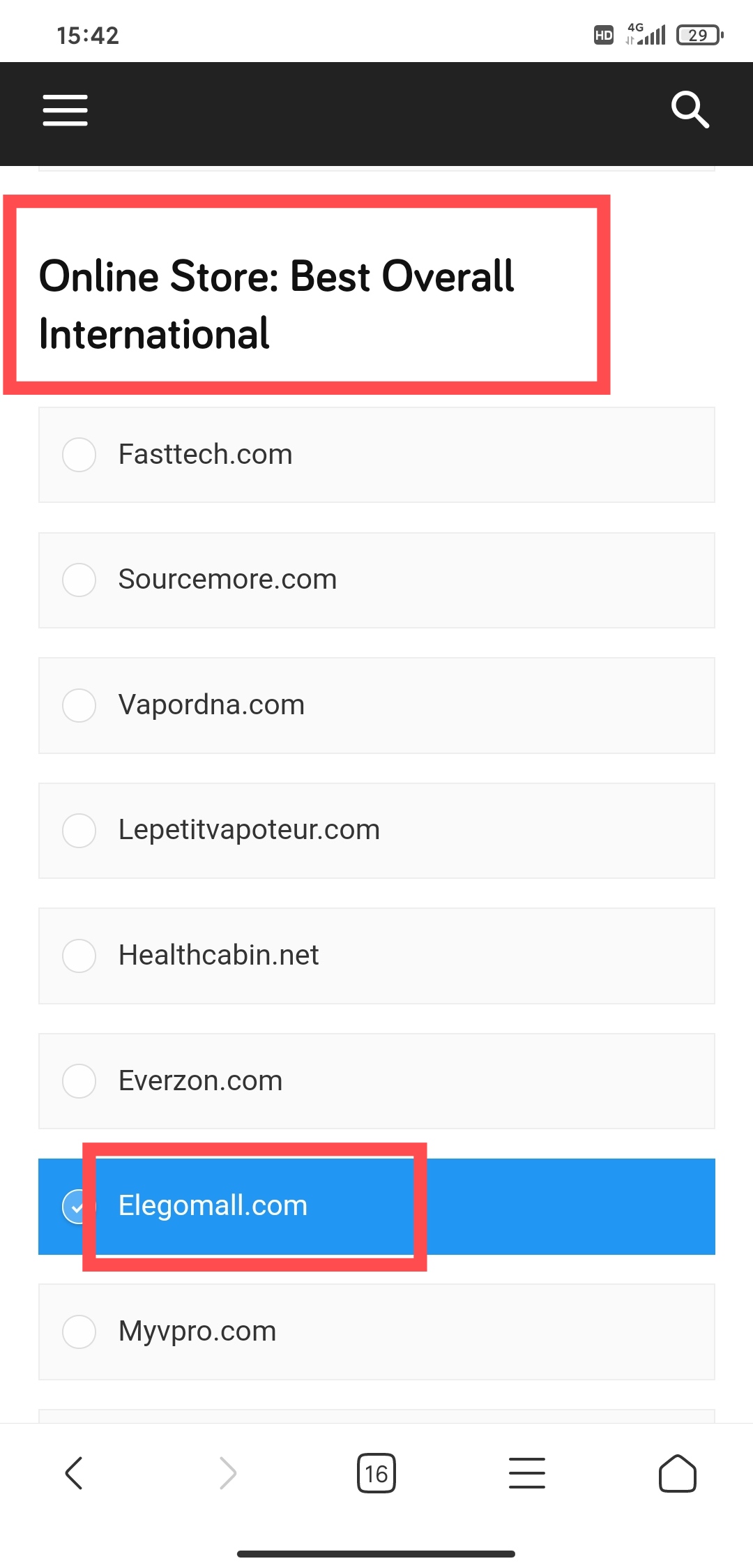Select the Fasttech.com radio button
This screenshot has width=753, height=1568.
(79, 455)
